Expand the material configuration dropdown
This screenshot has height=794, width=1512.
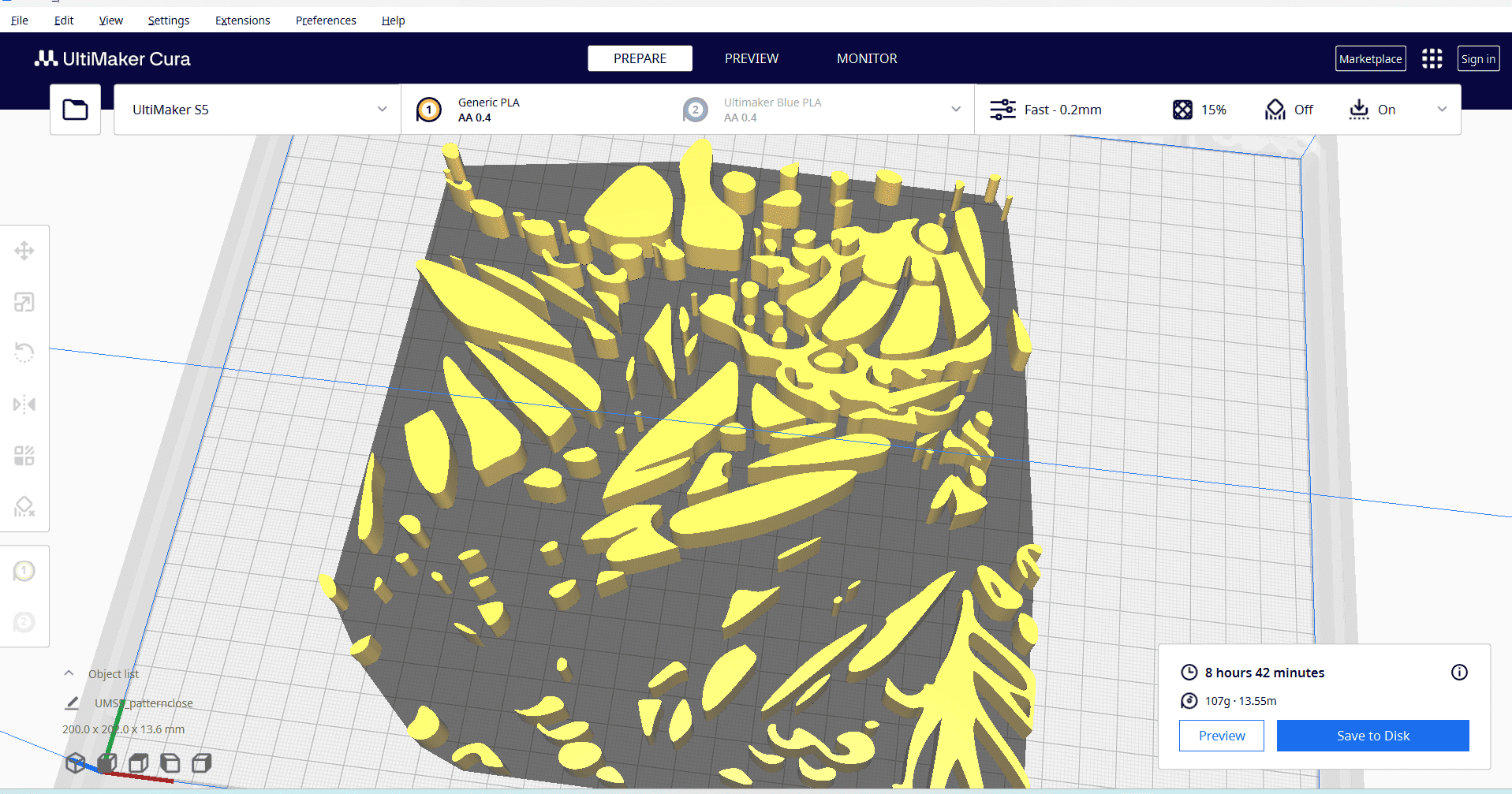point(956,110)
